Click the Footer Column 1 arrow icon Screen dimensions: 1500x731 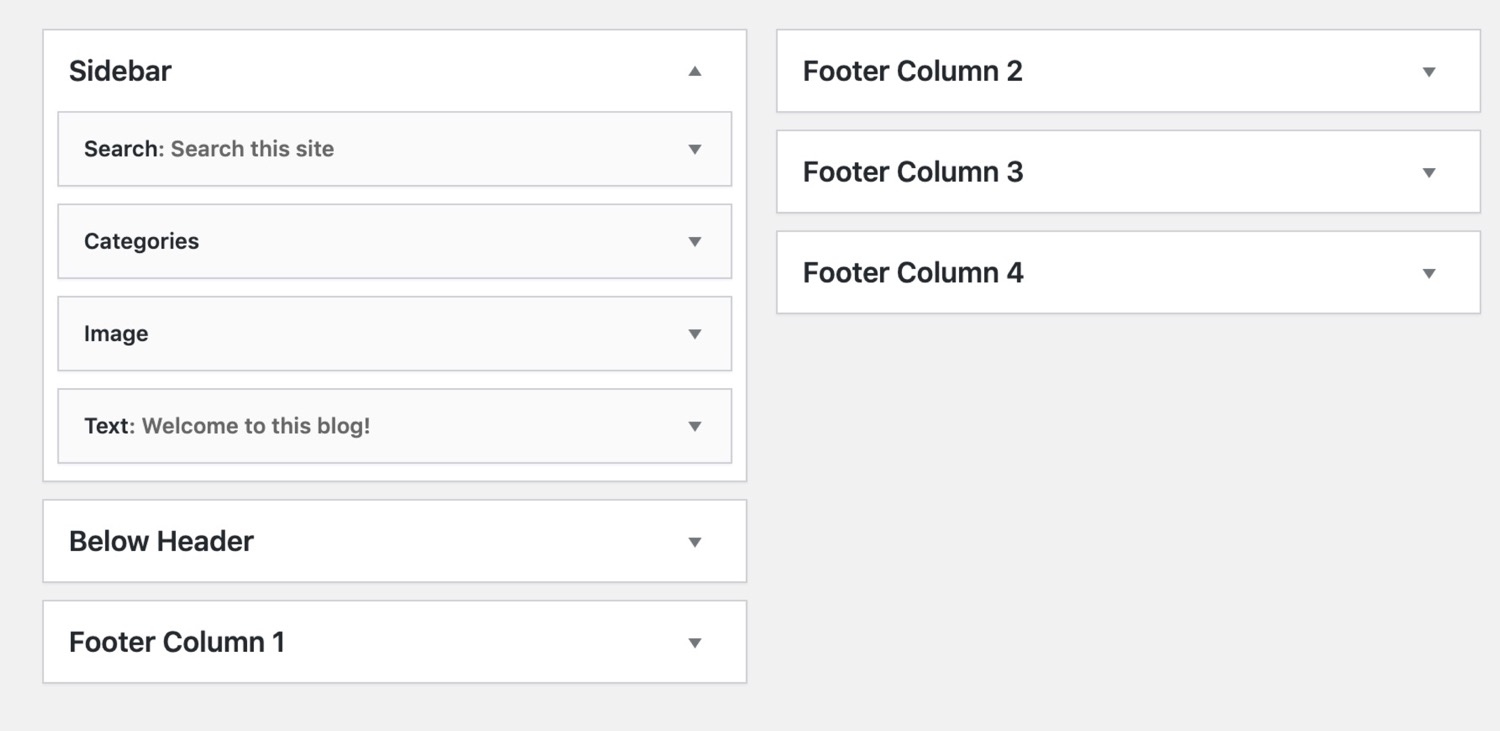695,643
